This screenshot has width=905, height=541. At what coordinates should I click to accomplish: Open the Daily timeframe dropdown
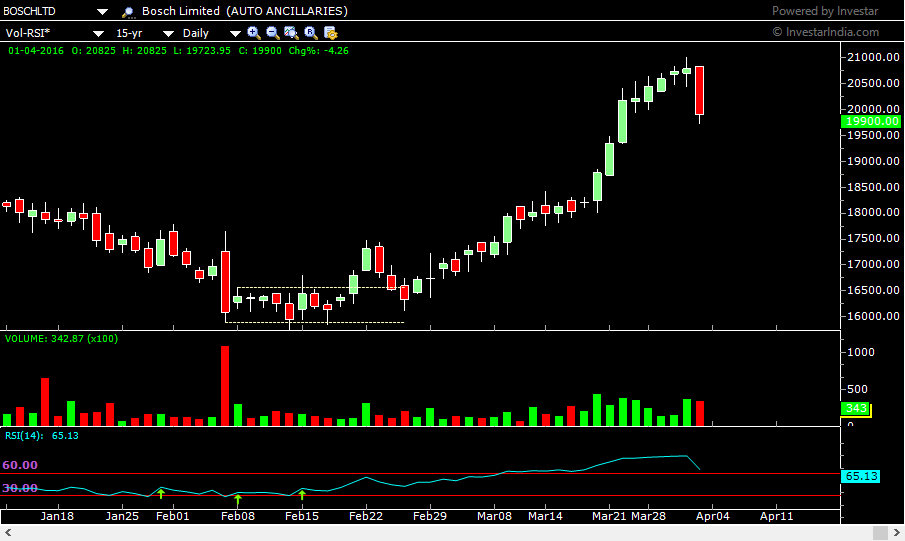(235, 33)
